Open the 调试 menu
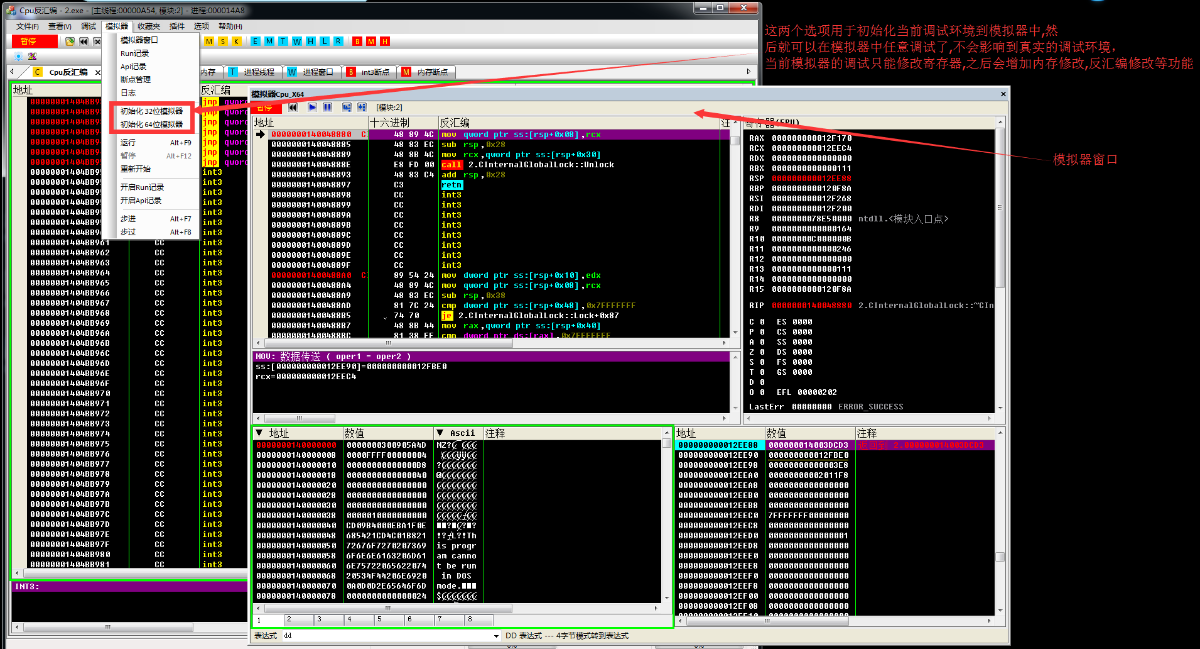Screen dimensions: 1200x649 click(88, 26)
